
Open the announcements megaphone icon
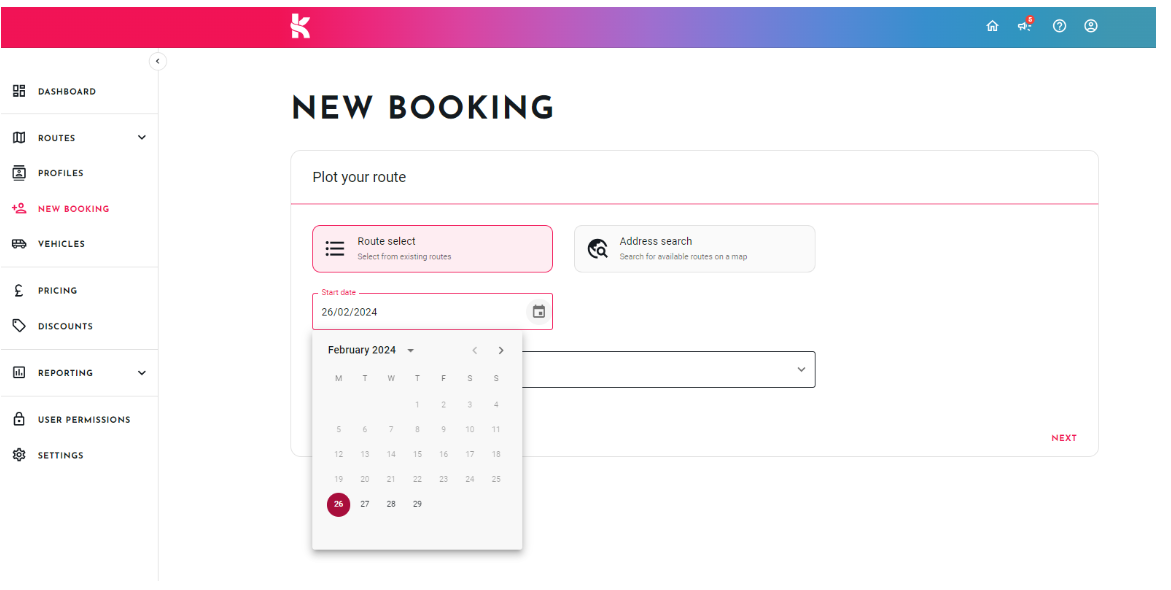pyautogui.click(x=1025, y=25)
